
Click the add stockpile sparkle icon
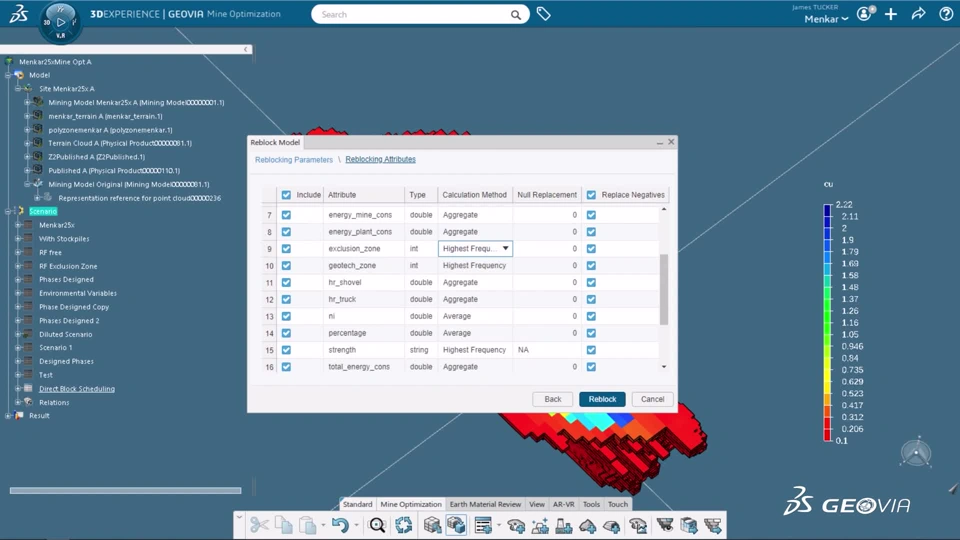pos(540,525)
